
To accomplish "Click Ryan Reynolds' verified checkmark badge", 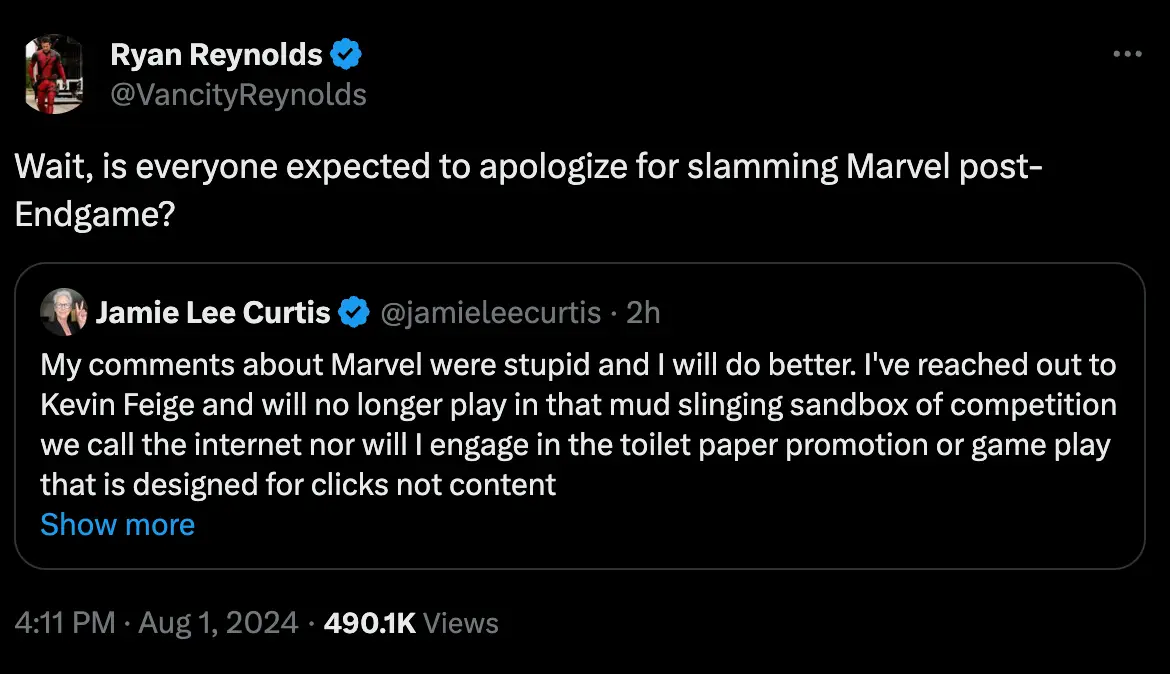I will (345, 54).
